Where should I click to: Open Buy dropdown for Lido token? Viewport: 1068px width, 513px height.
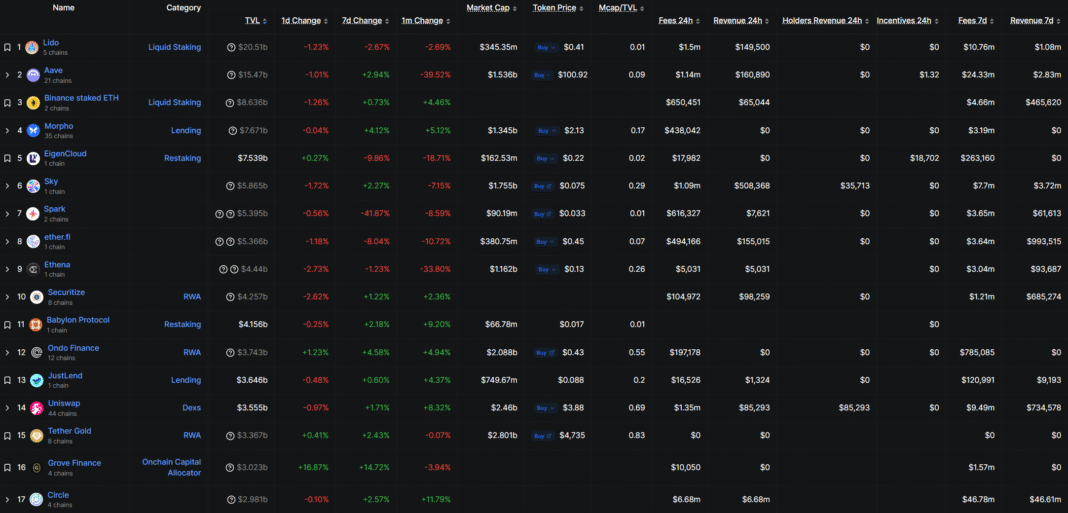click(547, 47)
